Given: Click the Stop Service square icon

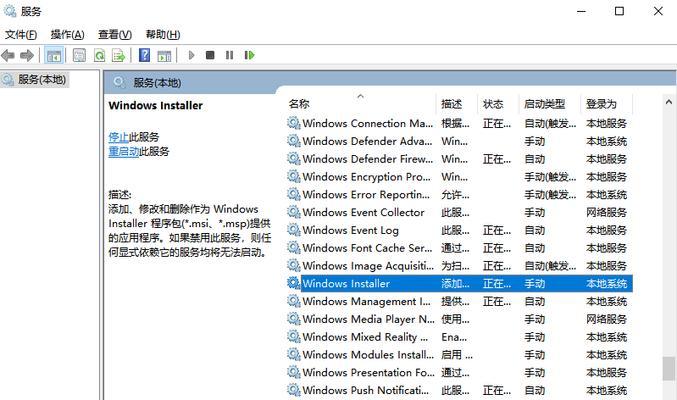Looking at the screenshot, I should (x=210, y=55).
